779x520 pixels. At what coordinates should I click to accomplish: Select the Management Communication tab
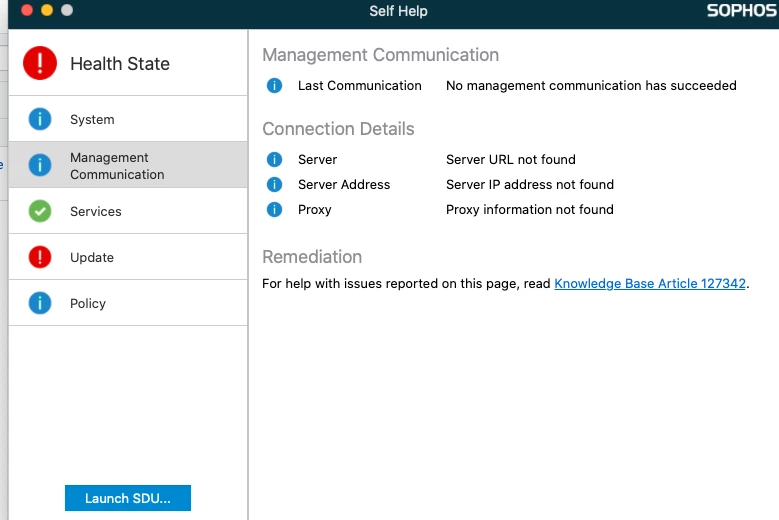click(116, 166)
